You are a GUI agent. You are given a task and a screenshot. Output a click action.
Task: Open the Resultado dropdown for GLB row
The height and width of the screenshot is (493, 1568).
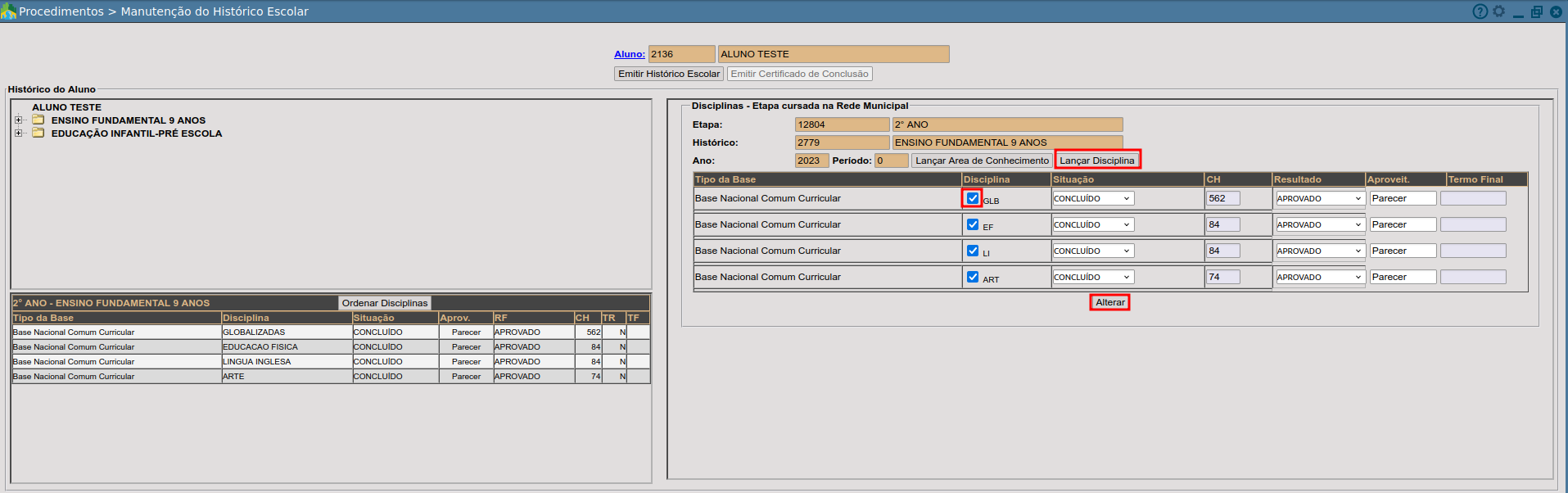(x=1320, y=198)
